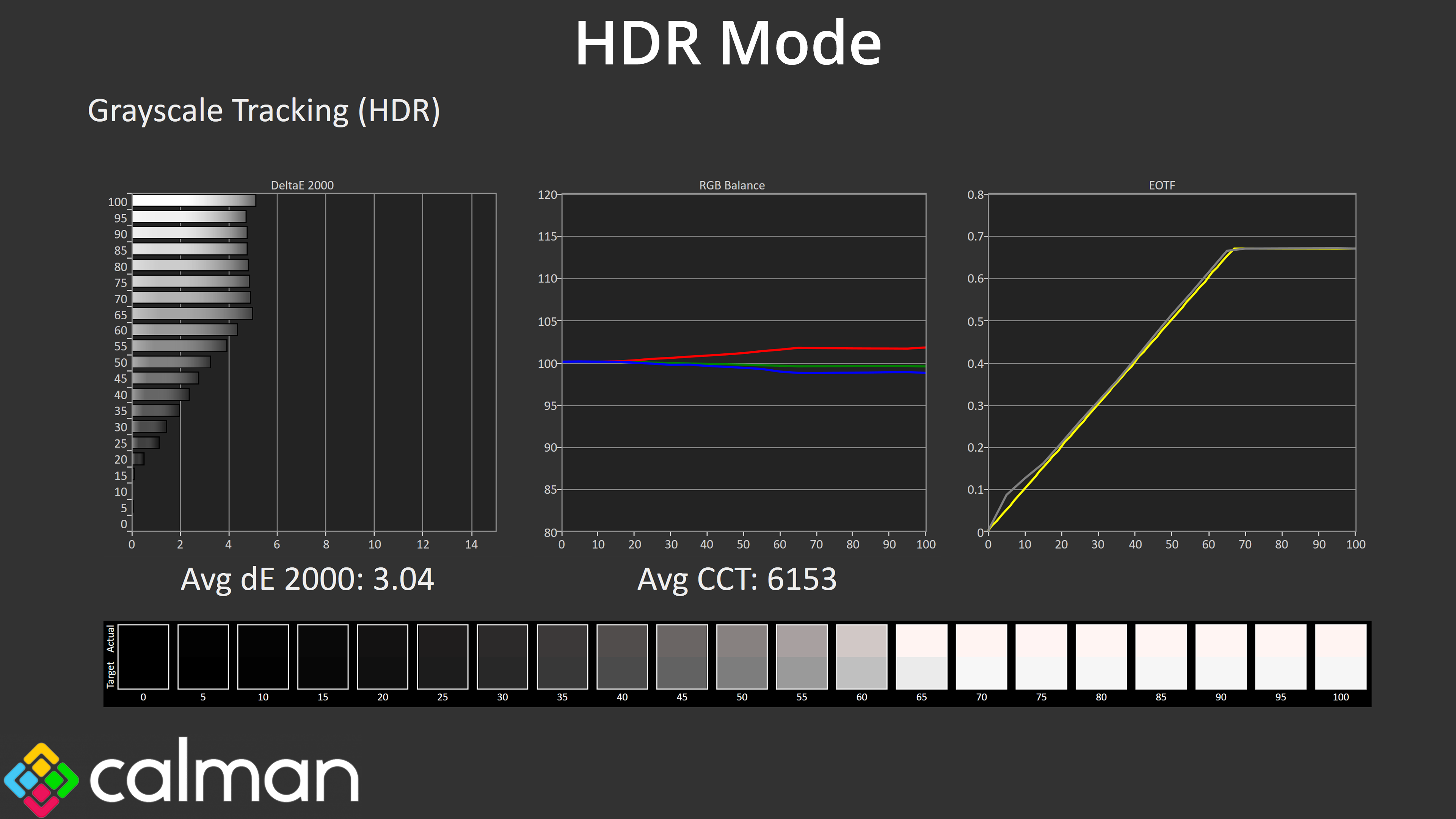
Task: Click the Calman logo icon
Action: 41,780
